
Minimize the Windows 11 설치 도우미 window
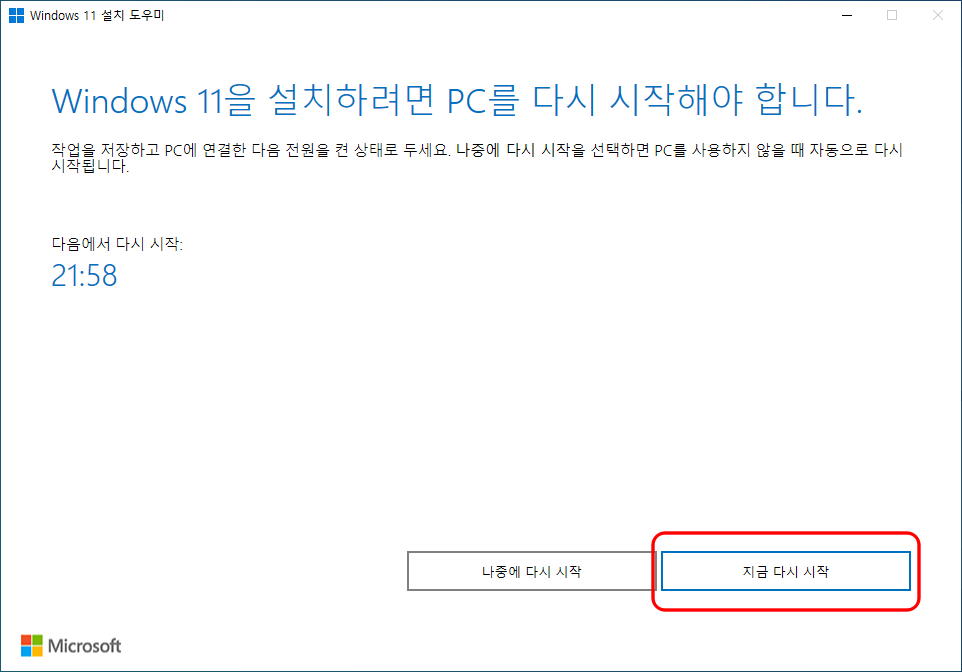(x=847, y=15)
